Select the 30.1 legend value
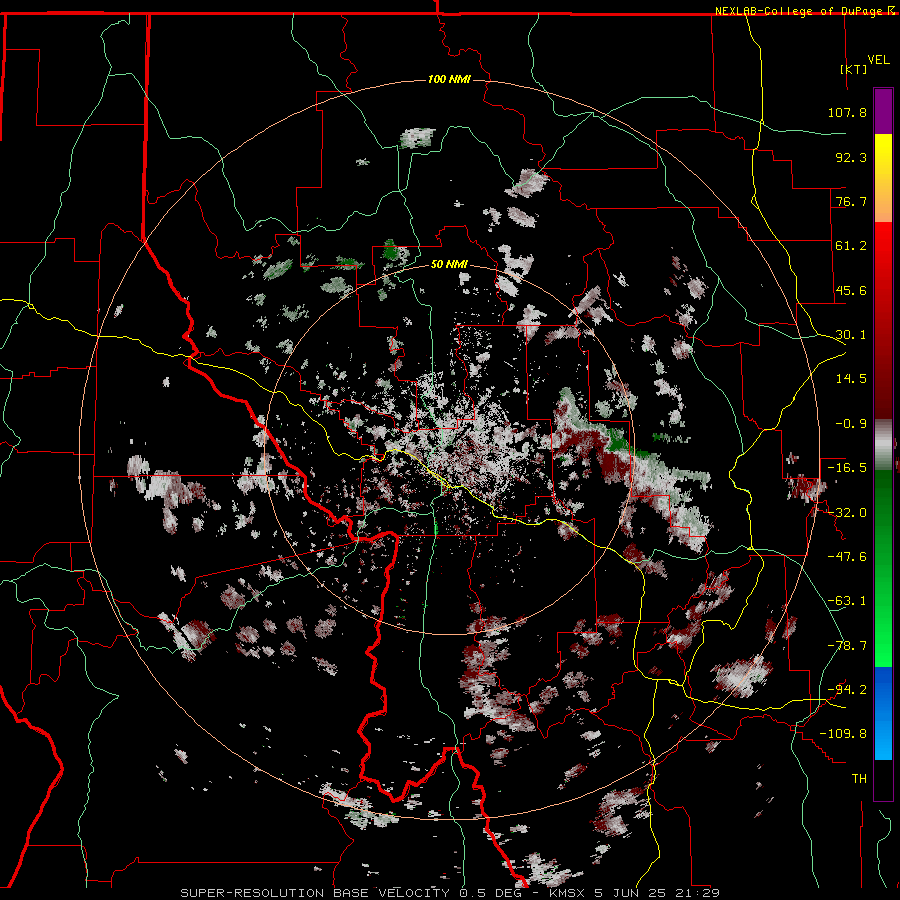 coord(851,335)
